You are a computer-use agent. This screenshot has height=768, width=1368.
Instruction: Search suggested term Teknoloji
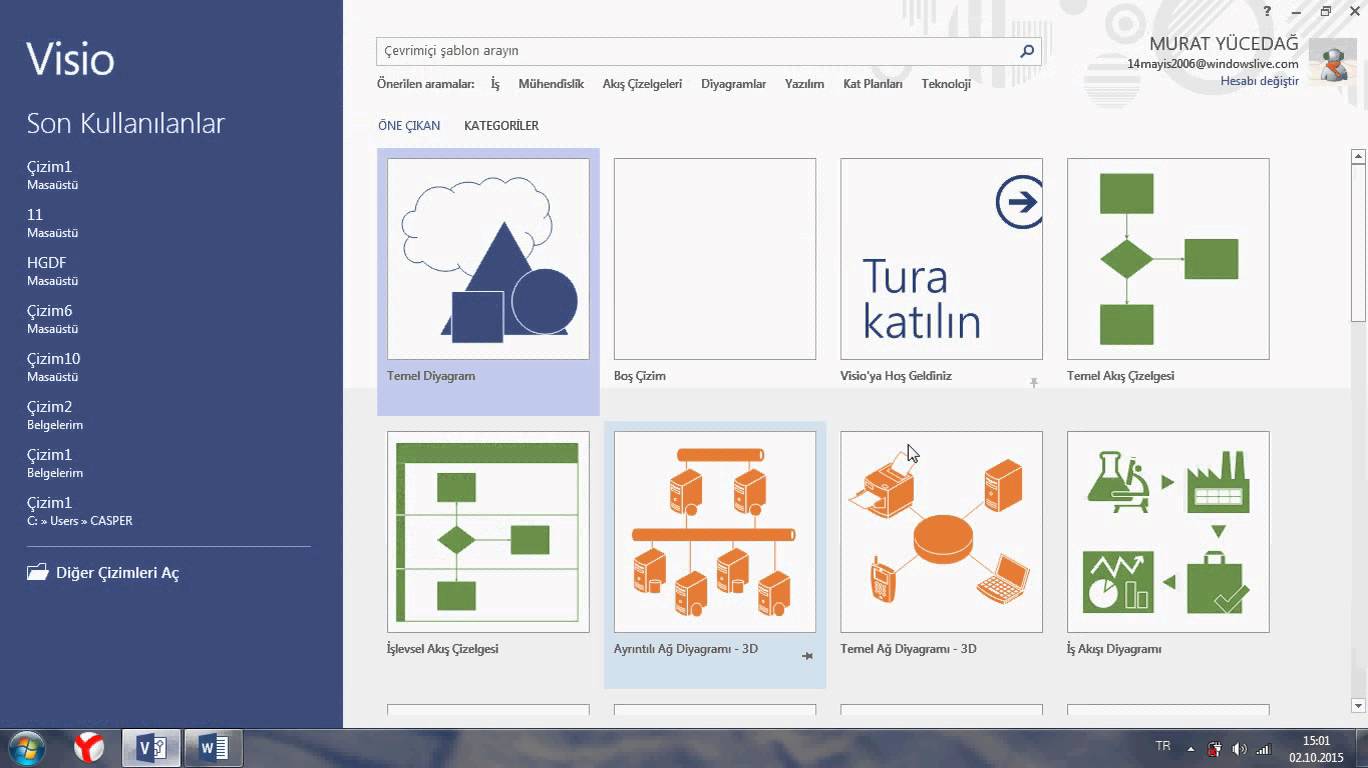(946, 84)
